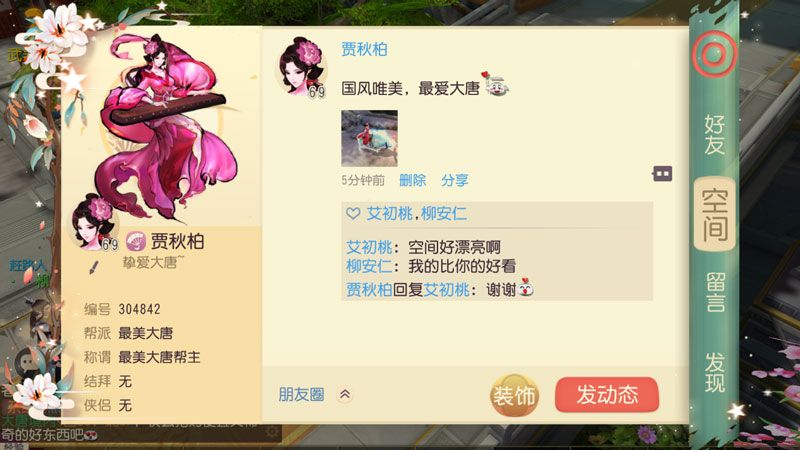This screenshot has height=450, width=800.
Task: Open the post's avatar portrait
Action: (x=302, y=66)
